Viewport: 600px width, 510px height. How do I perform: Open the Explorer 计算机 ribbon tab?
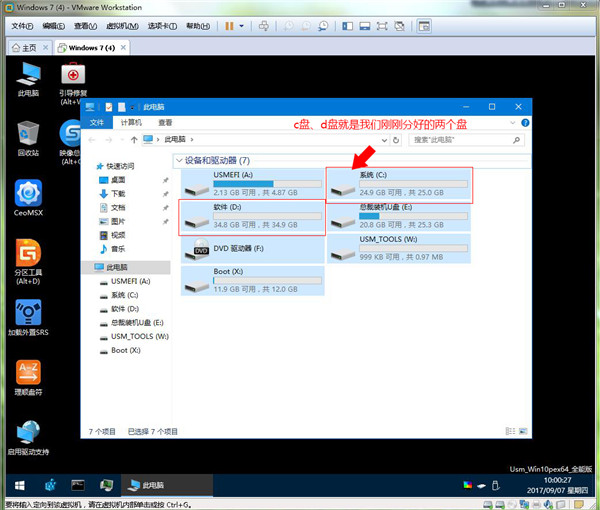pyautogui.click(x=131, y=122)
